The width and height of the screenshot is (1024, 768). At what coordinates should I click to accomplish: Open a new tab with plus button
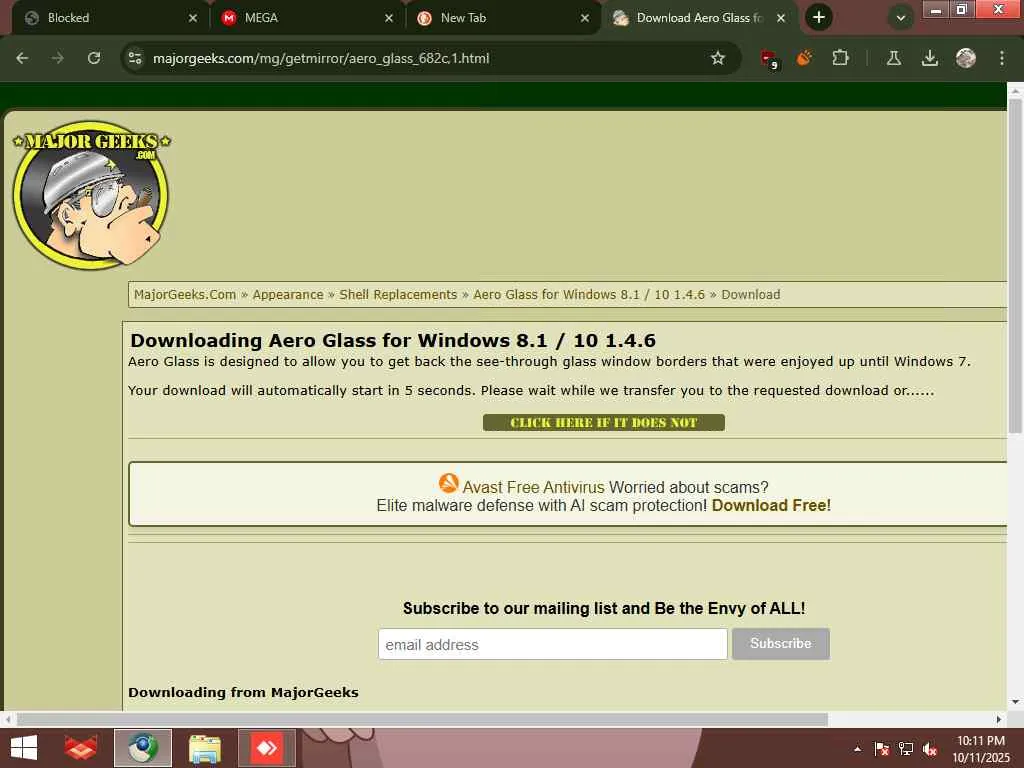(819, 18)
